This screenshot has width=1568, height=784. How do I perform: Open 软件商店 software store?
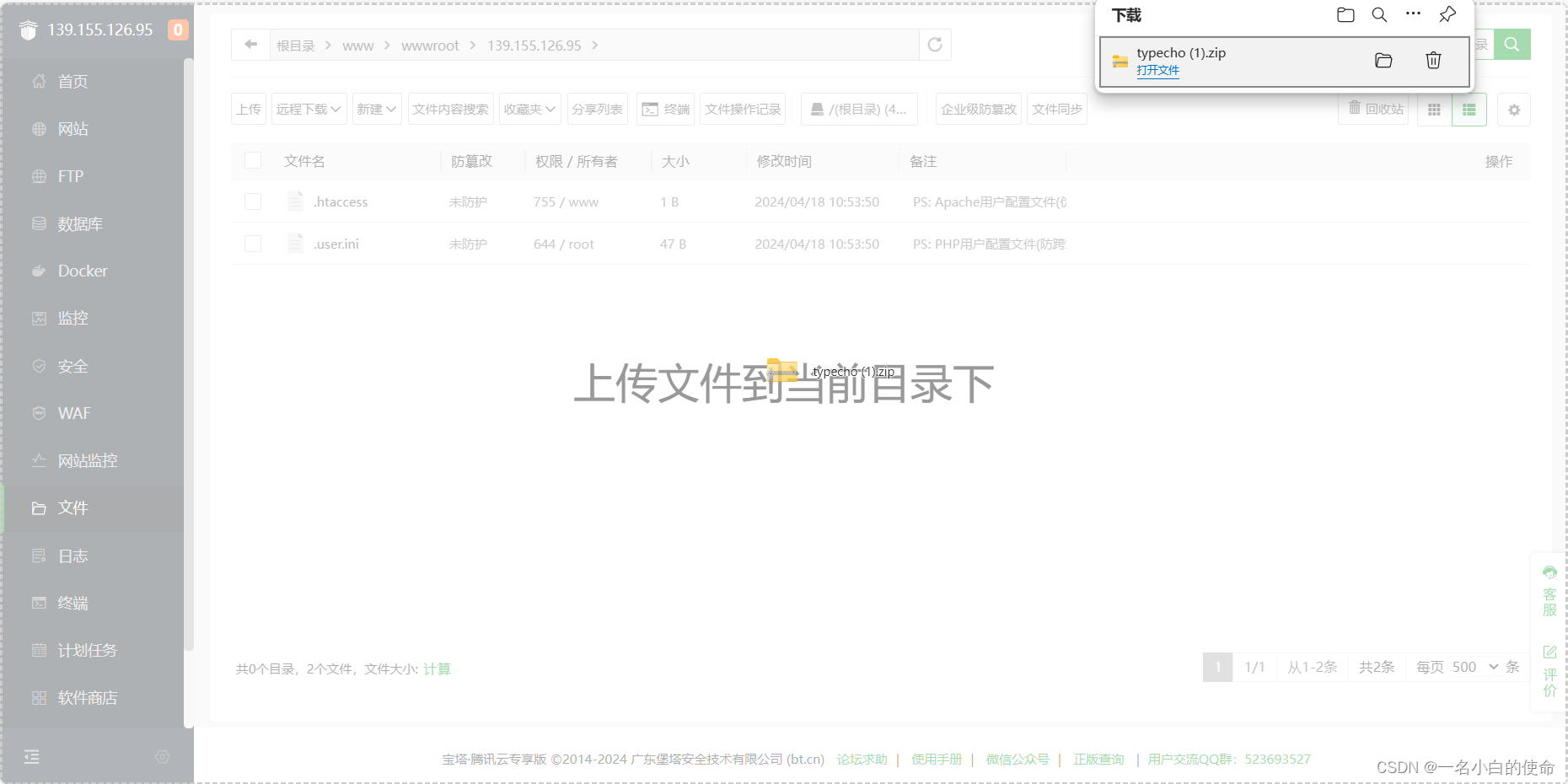(x=88, y=698)
